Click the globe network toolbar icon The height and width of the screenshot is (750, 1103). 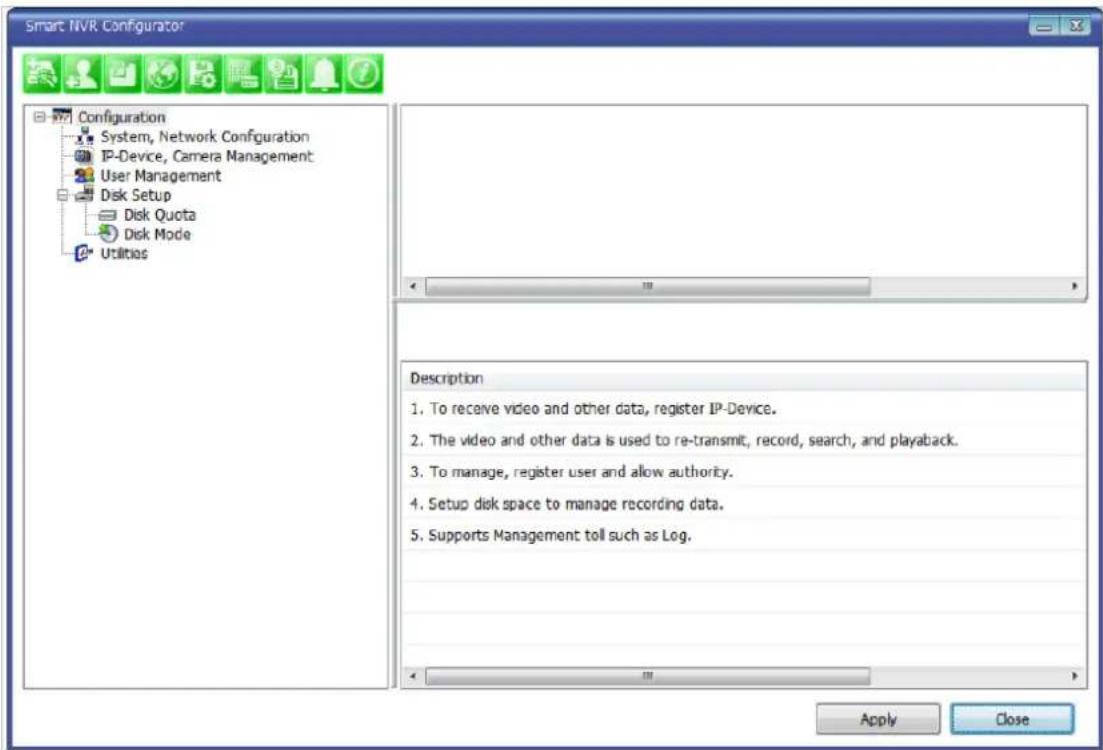(x=162, y=74)
